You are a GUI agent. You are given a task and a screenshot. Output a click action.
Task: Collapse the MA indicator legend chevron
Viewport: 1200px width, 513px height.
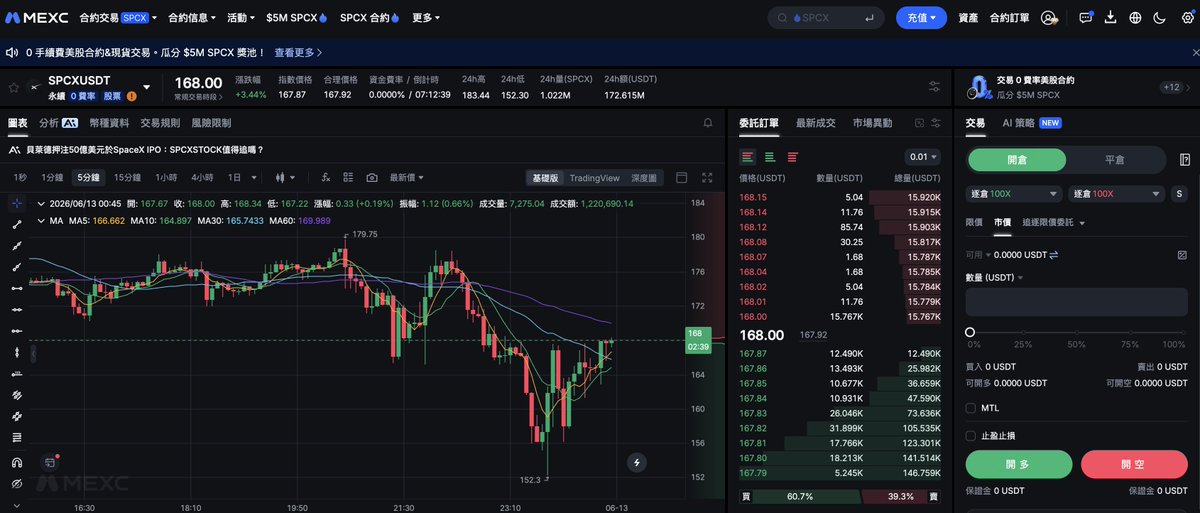point(40,219)
